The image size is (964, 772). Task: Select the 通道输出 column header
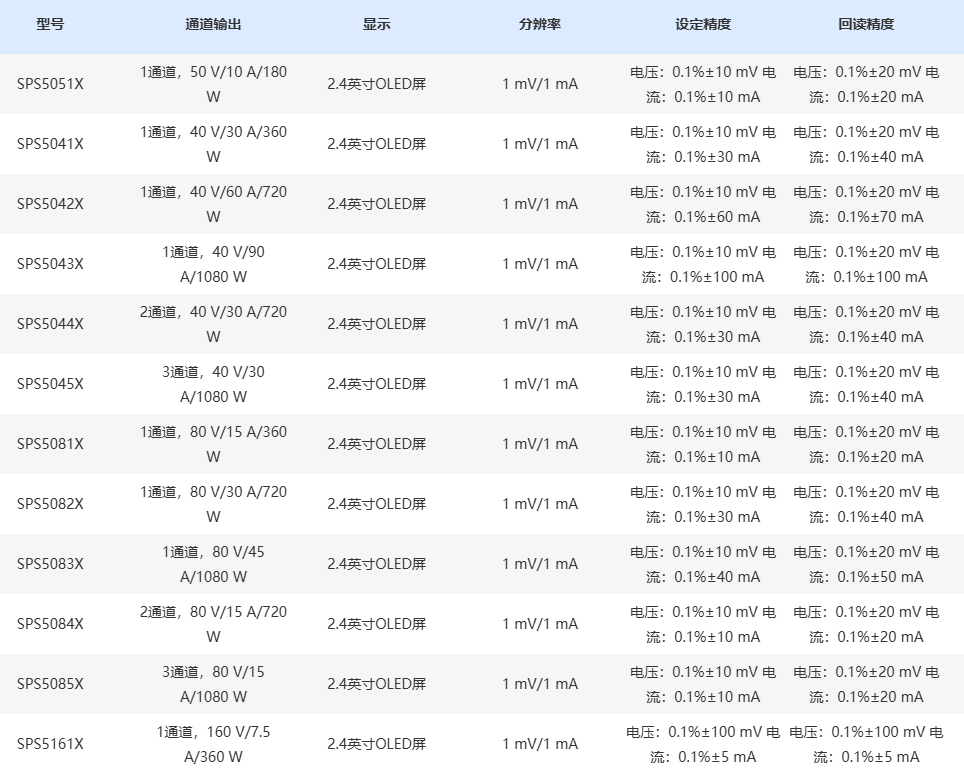[213, 25]
